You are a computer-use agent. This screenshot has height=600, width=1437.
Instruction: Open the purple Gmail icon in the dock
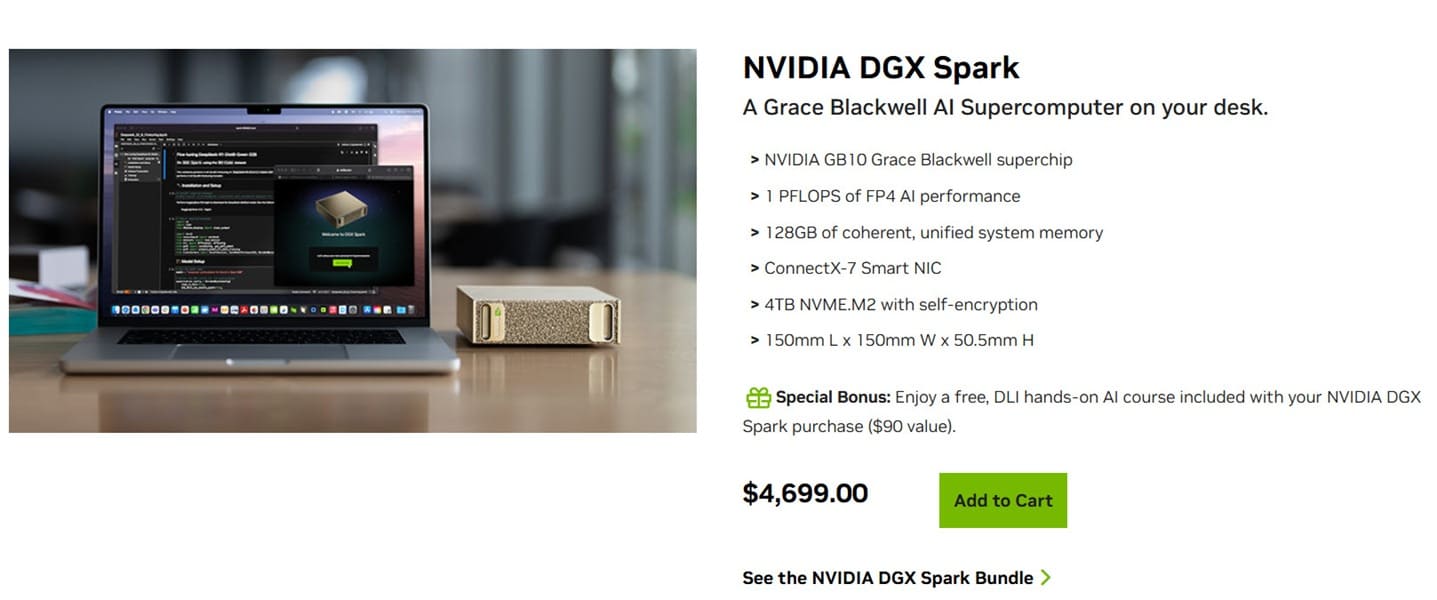coord(215,310)
